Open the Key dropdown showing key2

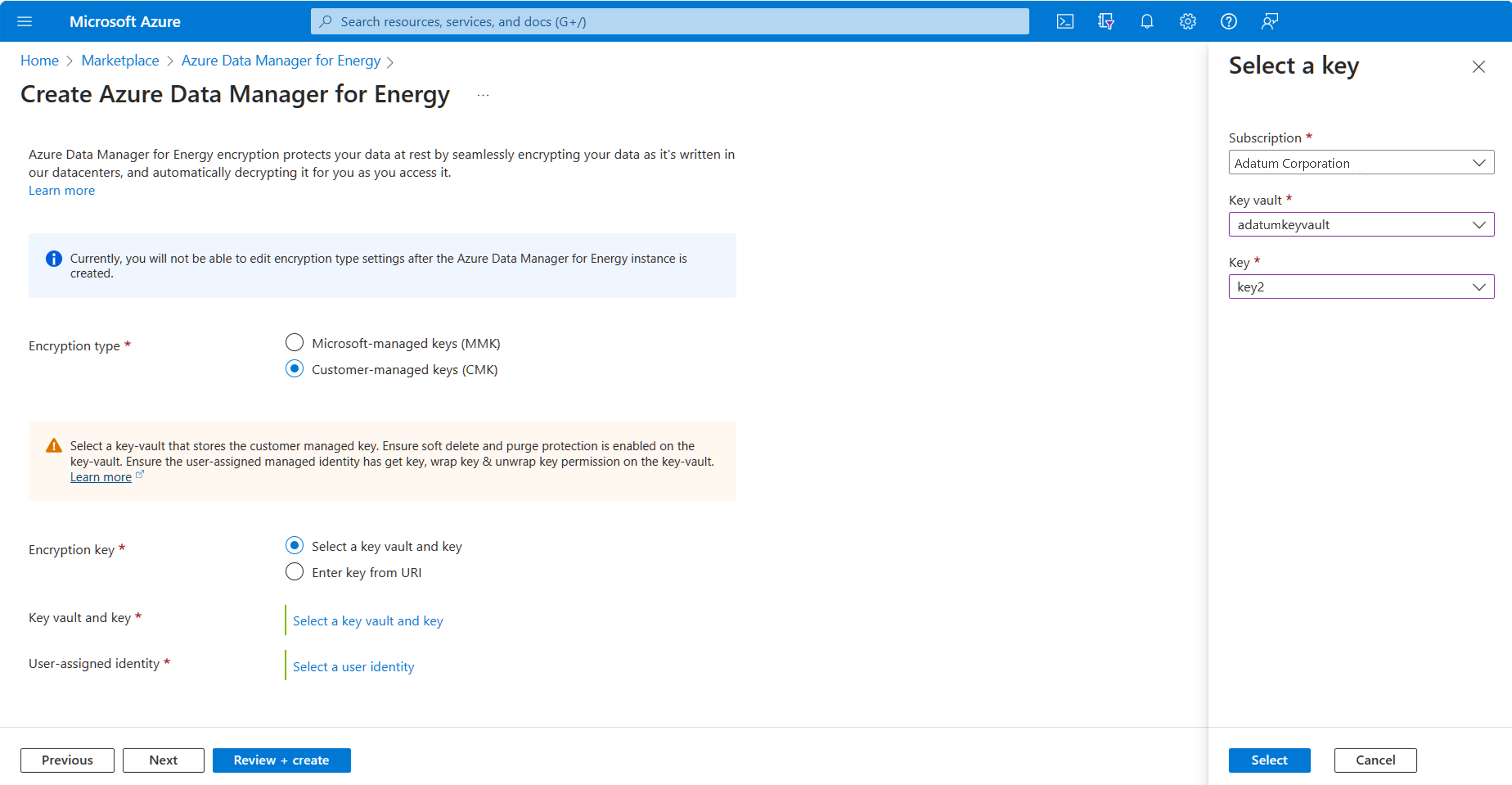tap(1360, 287)
